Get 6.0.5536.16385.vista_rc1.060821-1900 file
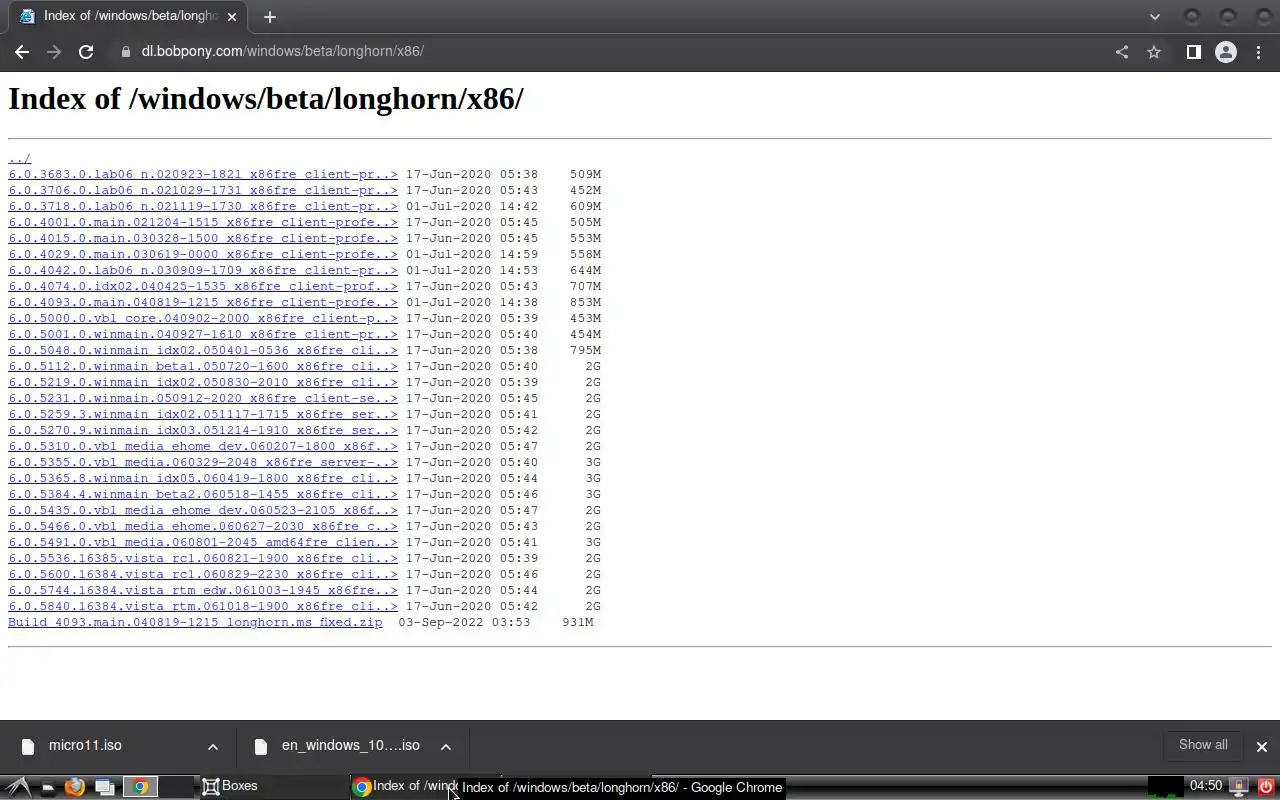1280x800 pixels. coord(203,558)
